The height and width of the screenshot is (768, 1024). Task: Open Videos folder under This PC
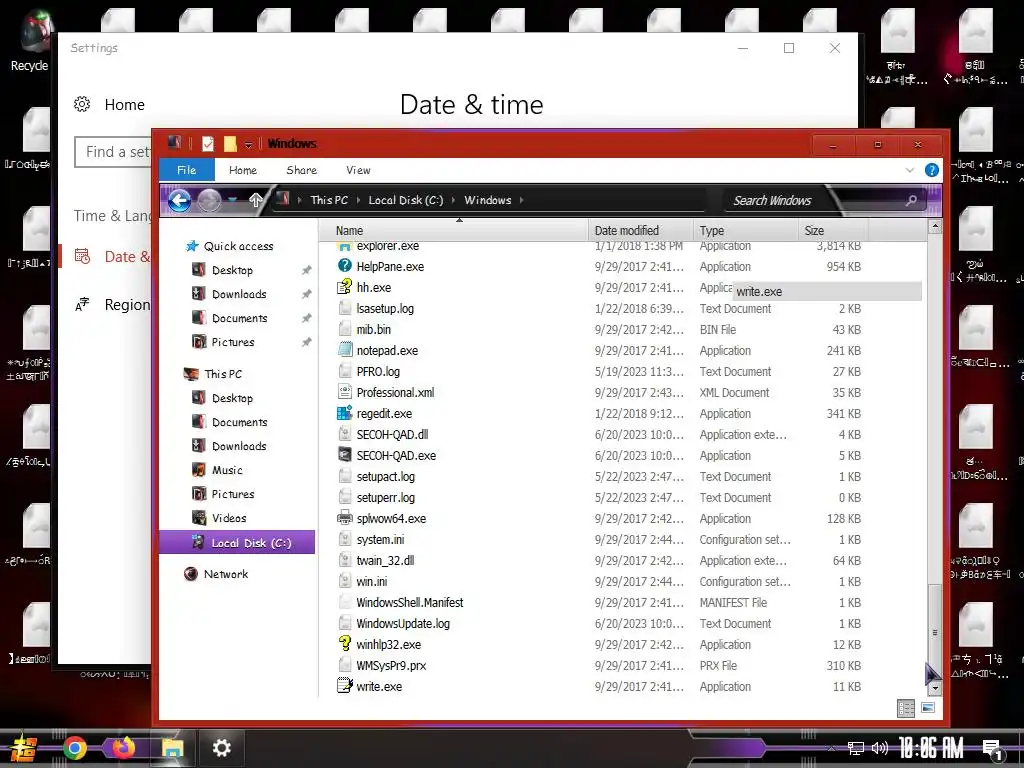coord(229,518)
